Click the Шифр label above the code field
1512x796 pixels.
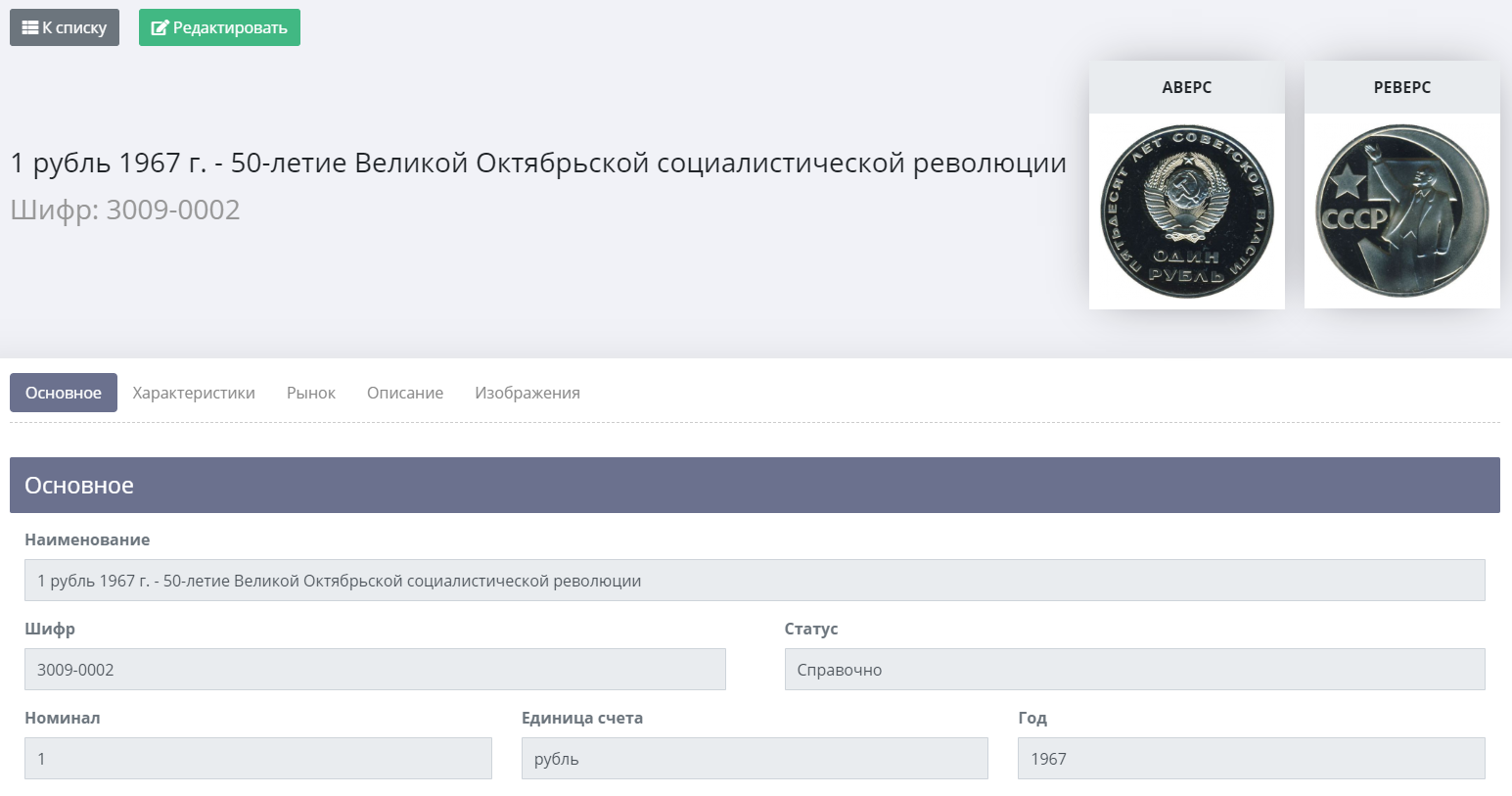coord(50,629)
